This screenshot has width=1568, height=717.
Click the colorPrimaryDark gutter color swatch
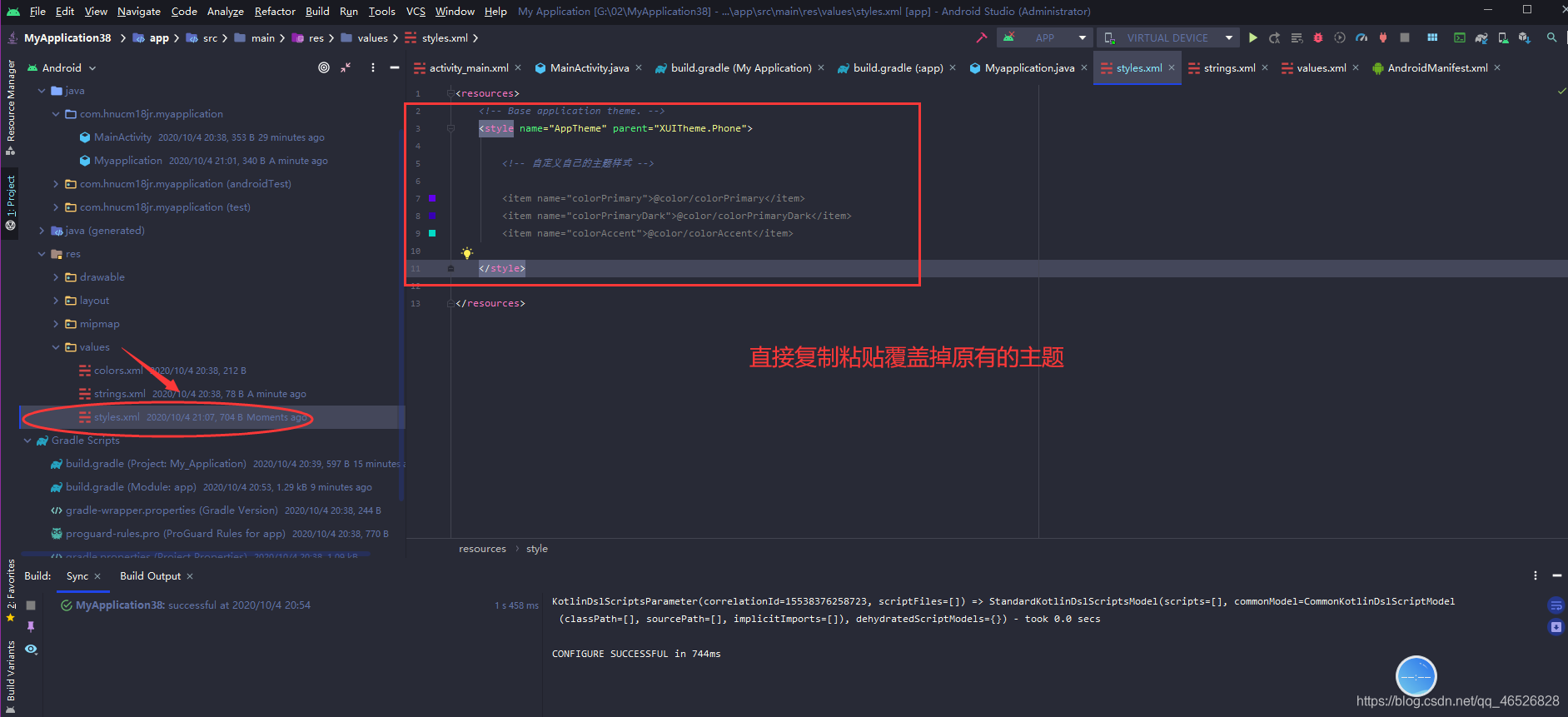coord(432,216)
